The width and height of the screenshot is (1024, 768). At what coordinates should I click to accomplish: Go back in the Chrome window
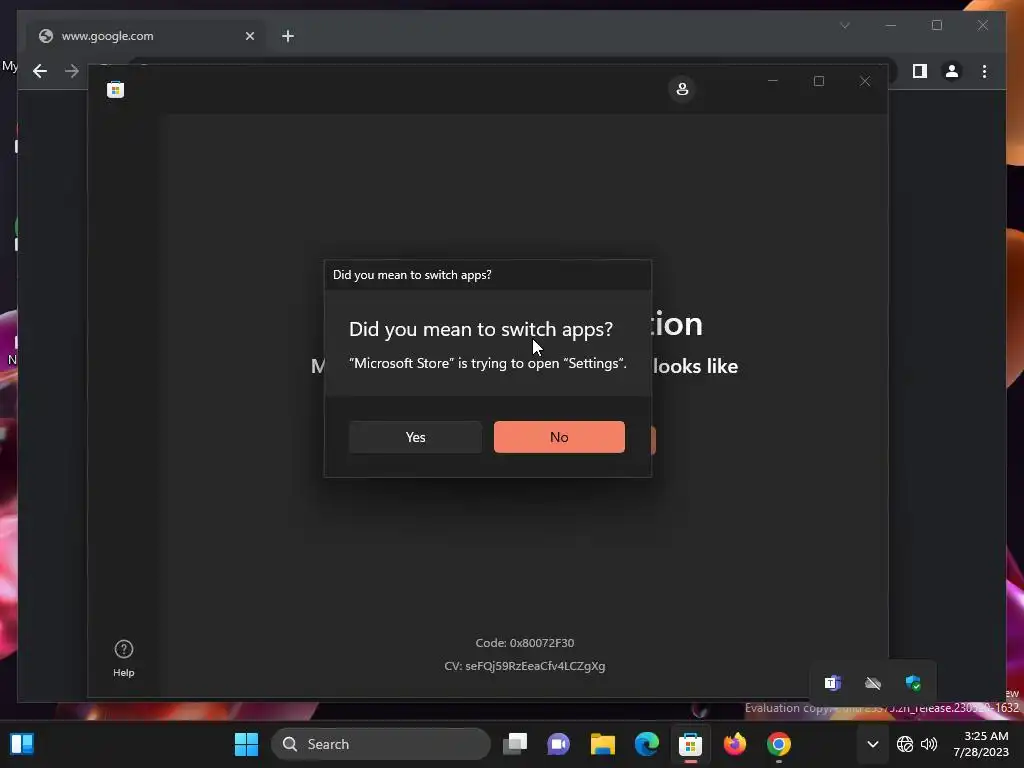[40, 71]
